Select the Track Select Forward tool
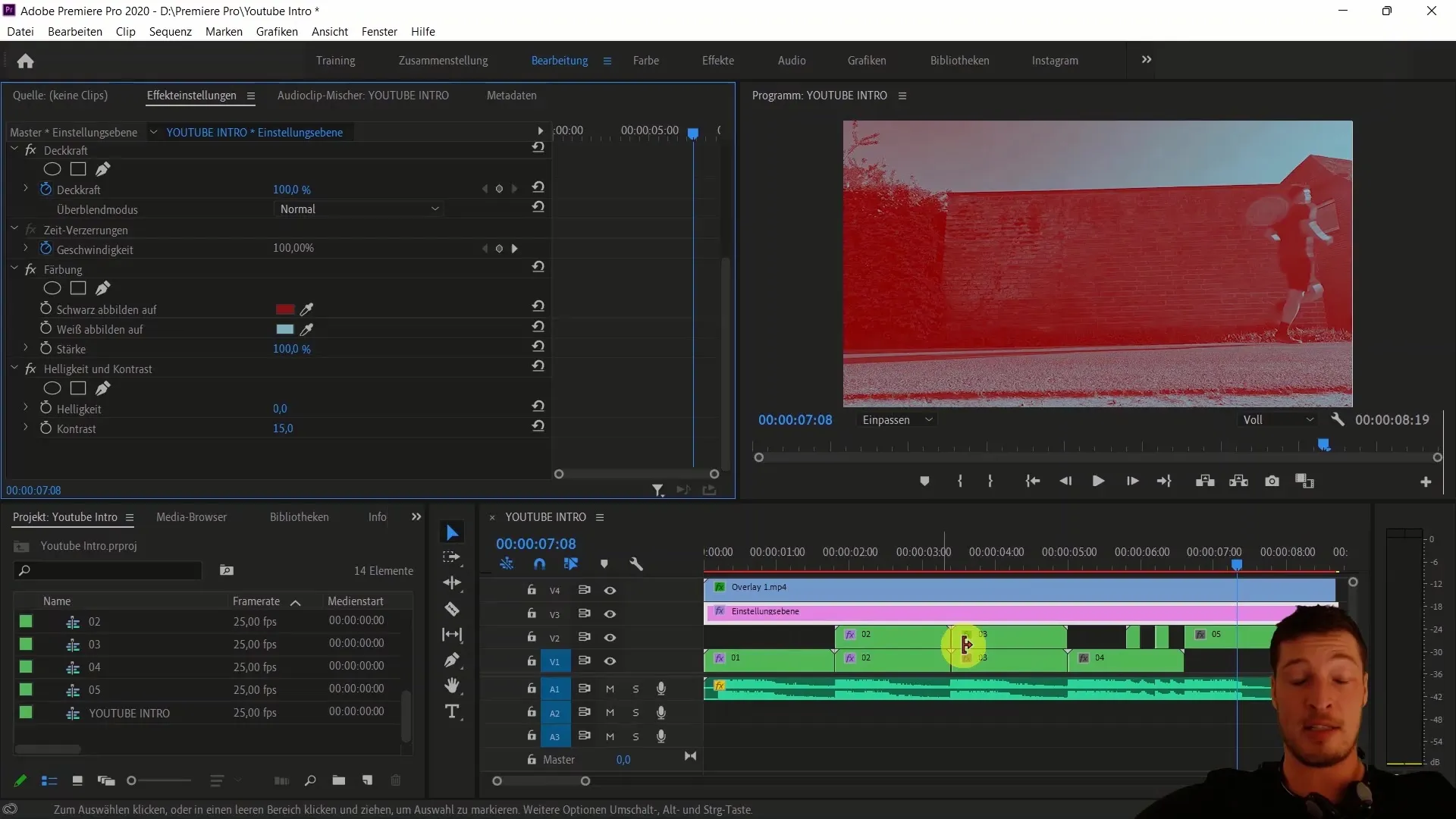Image resolution: width=1456 pixels, height=819 pixels. [452, 557]
